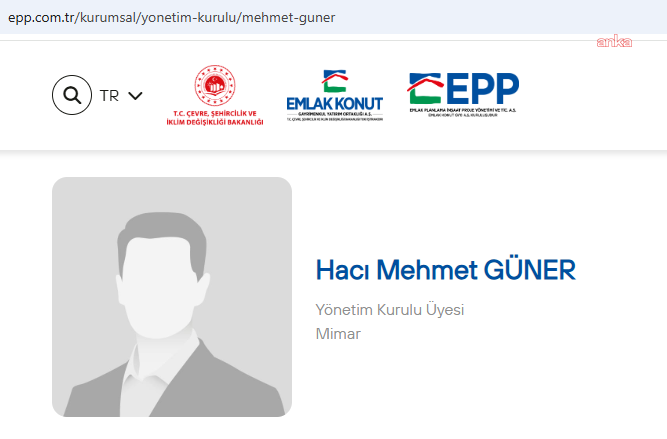Click the anka watermark logo
Image resolution: width=667 pixels, height=439 pixels.
click(614, 42)
